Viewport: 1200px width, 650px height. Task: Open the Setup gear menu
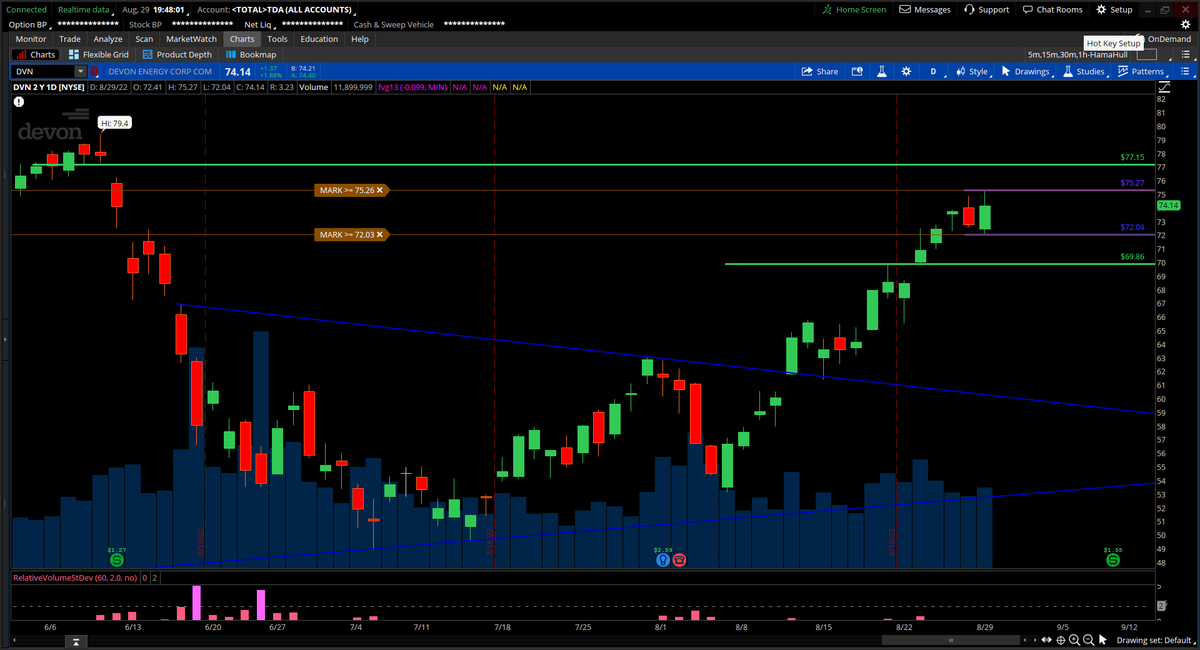click(x=1115, y=9)
